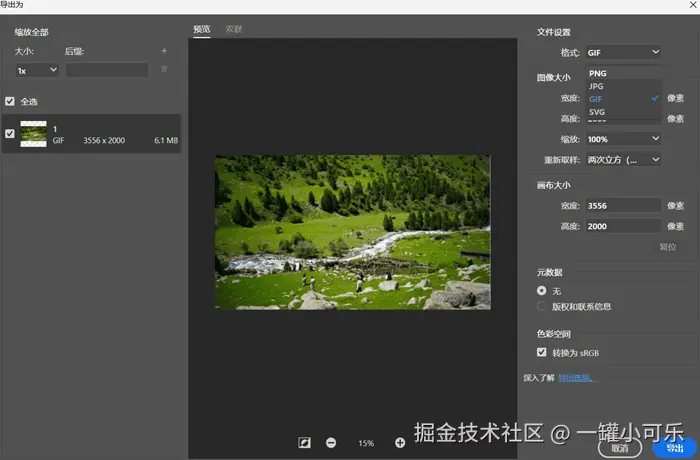Image resolution: width=700 pixels, height=460 pixels.
Task: Select the 无 metadata radio option
Action: pyautogui.click(x=542, y=291)
